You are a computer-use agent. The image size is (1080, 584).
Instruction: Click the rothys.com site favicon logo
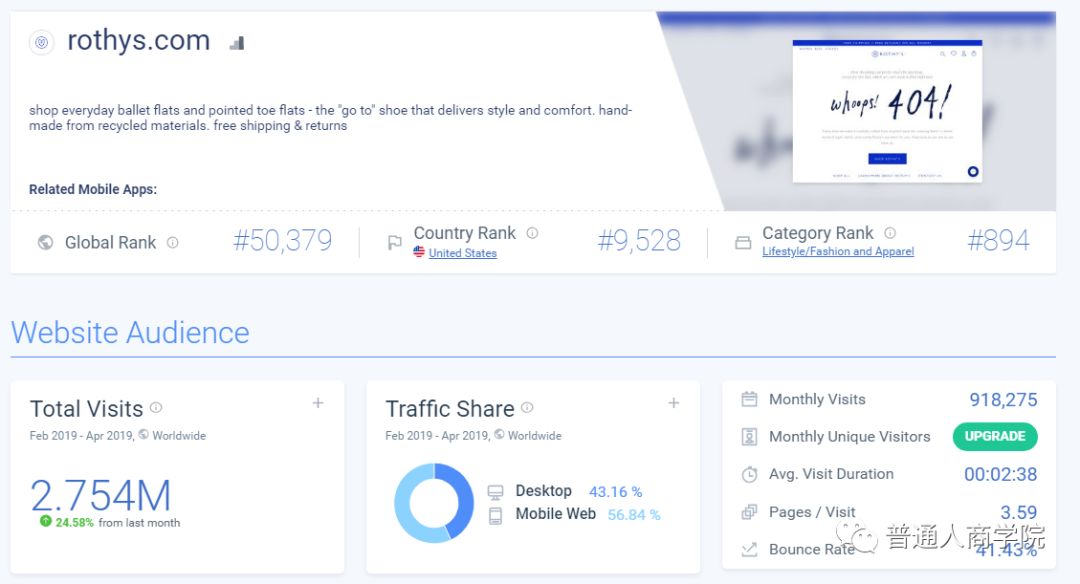click(41, 42)
